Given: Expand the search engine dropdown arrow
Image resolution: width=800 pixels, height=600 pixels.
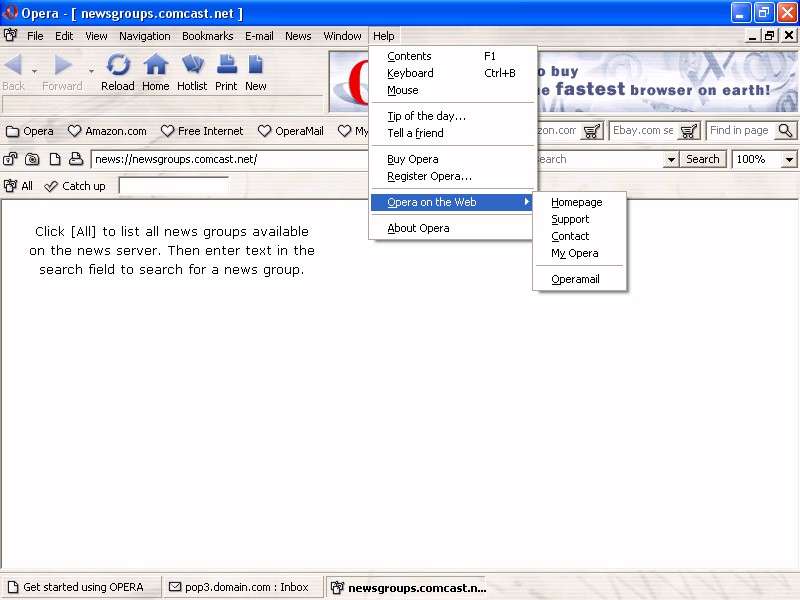Looking at the screenshot, I should tap(670, 159).
